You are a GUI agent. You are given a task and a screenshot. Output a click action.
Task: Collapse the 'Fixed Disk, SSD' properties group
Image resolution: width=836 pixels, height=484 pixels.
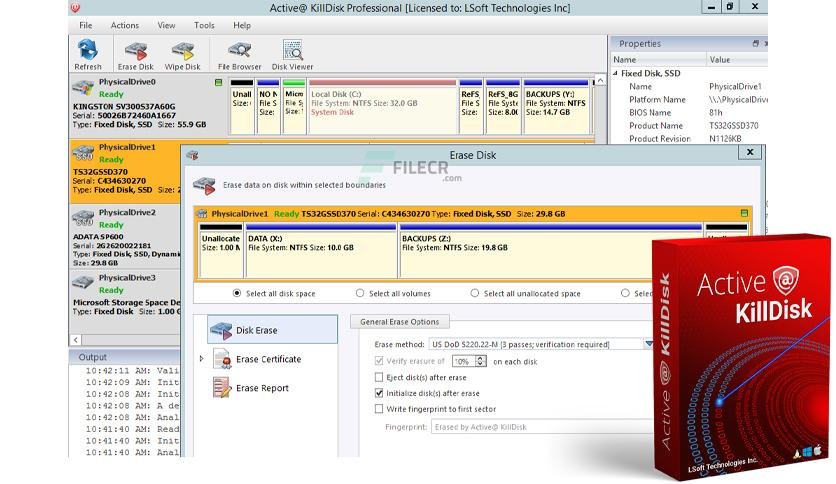(x=615, y=73)
